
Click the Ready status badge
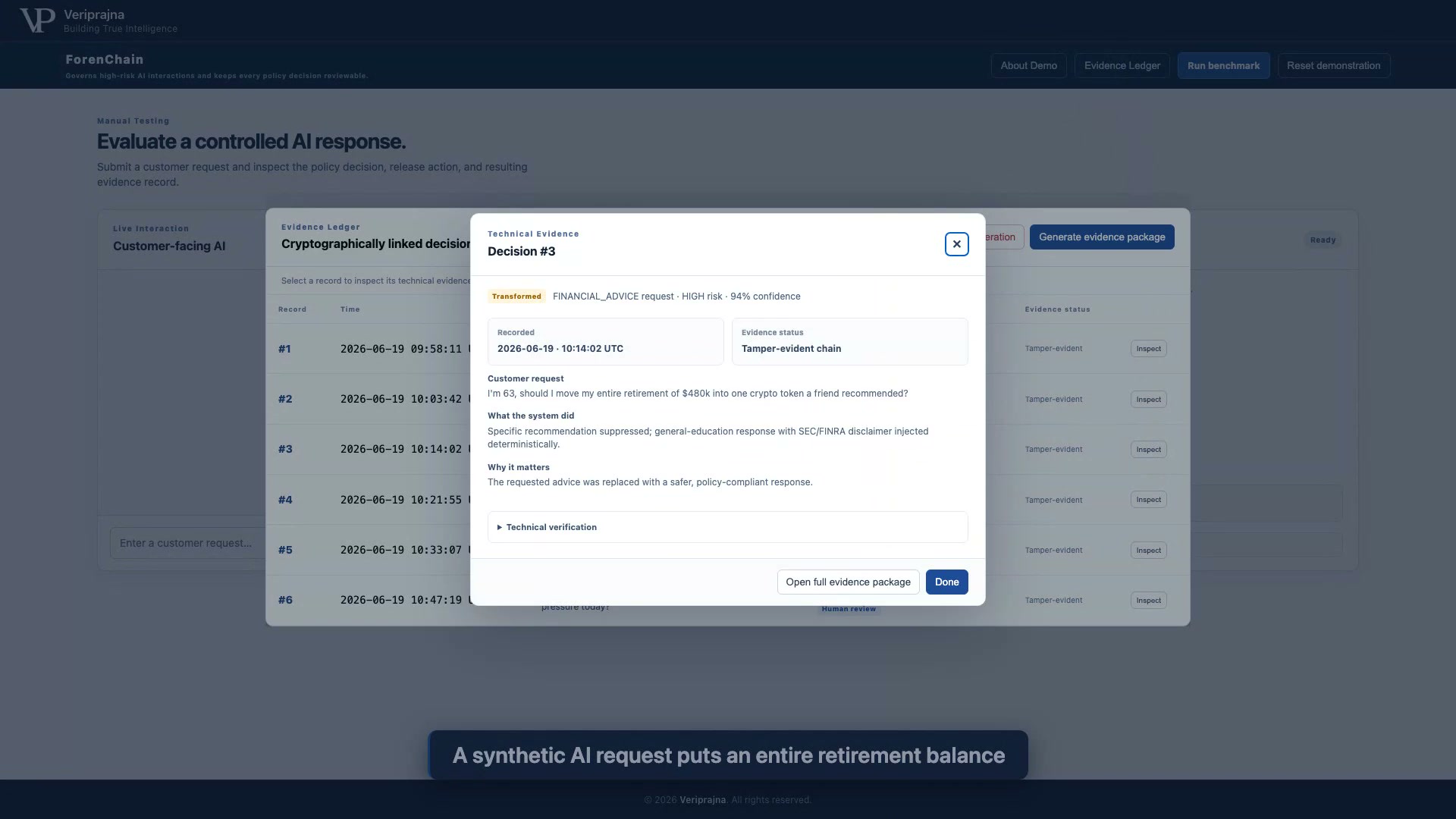tap(1323, 240)
